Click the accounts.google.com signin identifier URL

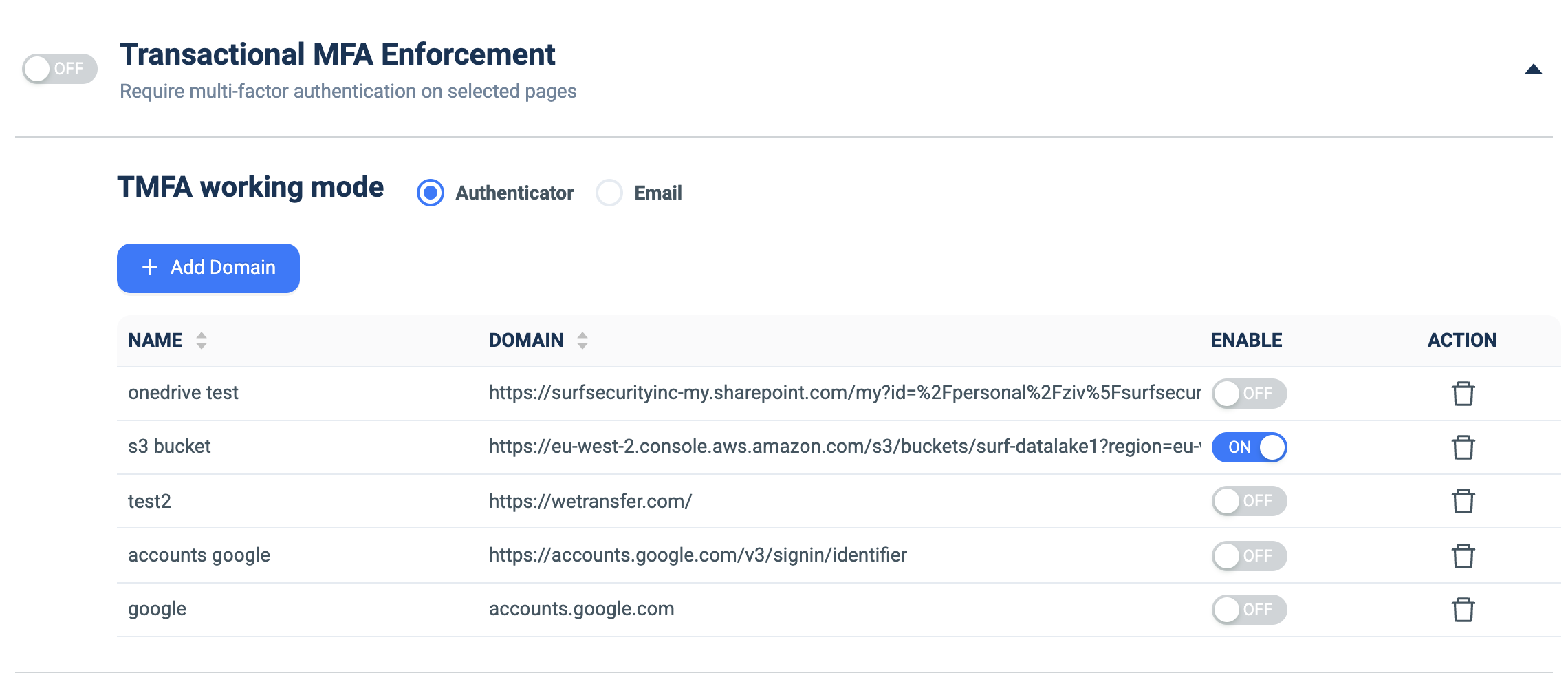pyautogui.click(x=698, y=555)
